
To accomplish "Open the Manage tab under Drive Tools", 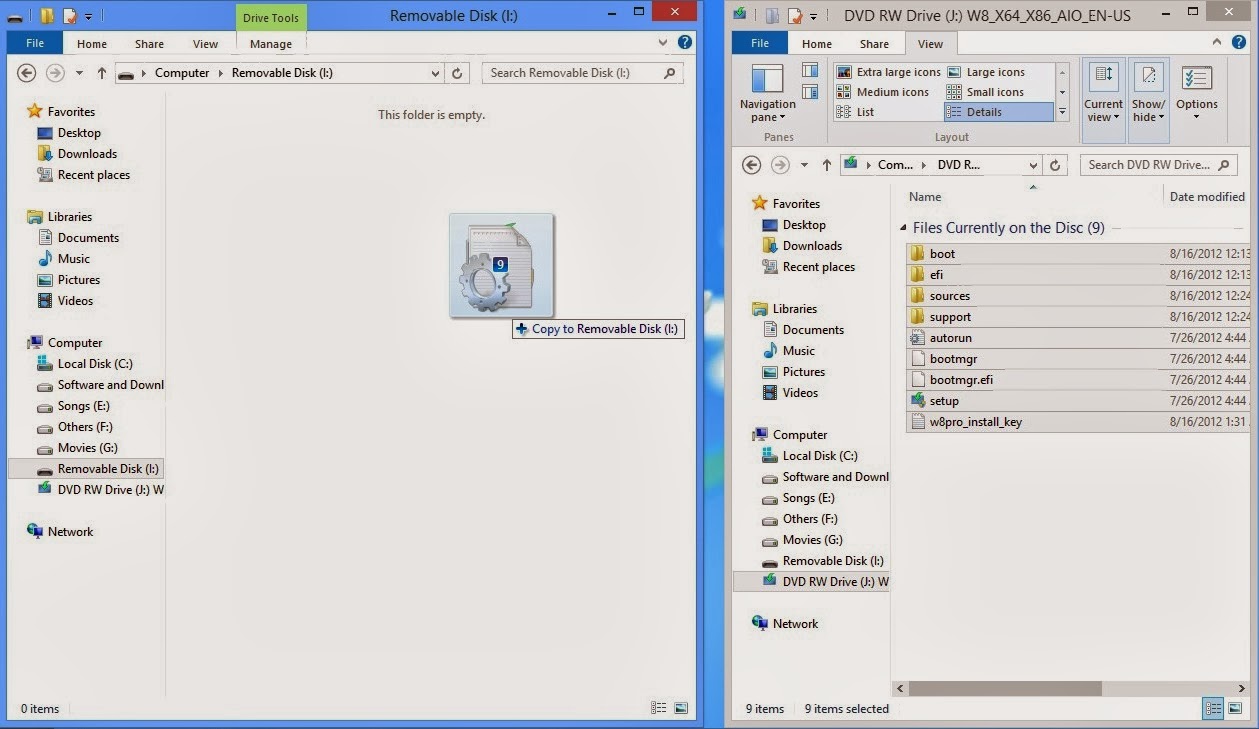I will [x=270, y=44].
